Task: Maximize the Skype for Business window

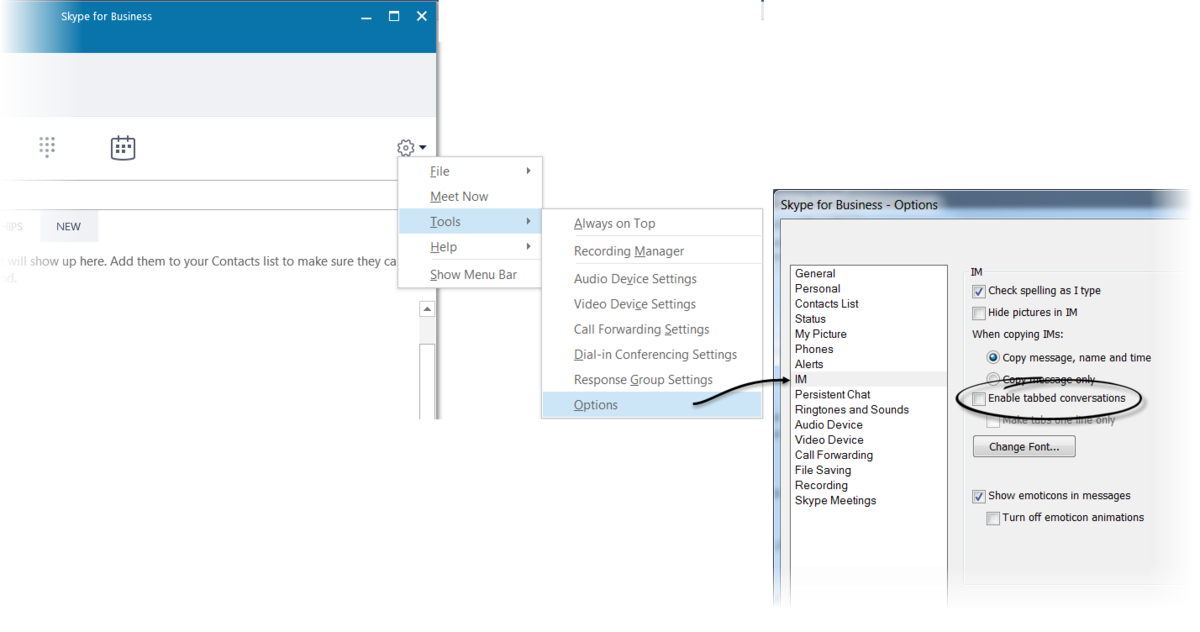Action: 394,17
